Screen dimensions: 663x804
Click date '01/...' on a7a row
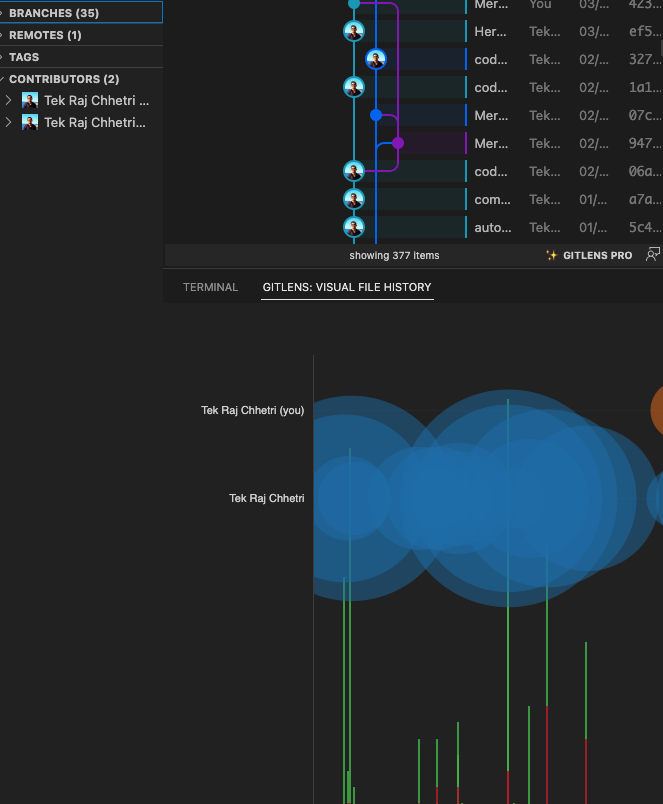593,199
